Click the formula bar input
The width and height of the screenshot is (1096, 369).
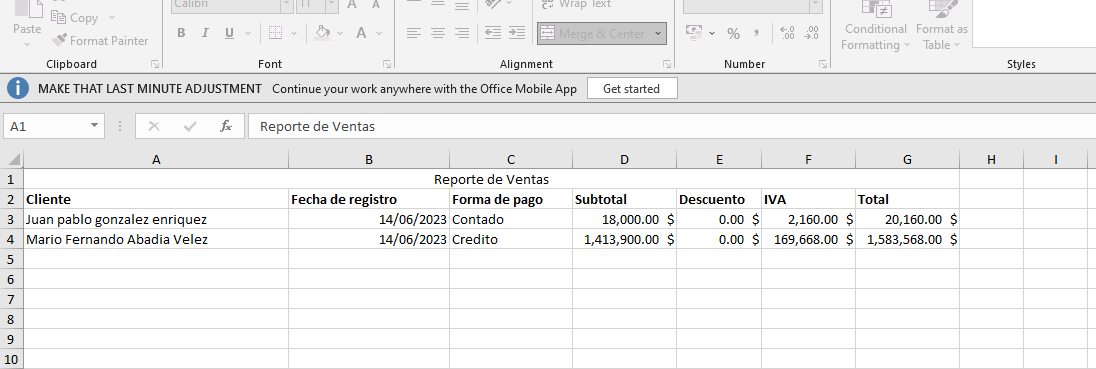pyautogui.click(x=671, y=126)
